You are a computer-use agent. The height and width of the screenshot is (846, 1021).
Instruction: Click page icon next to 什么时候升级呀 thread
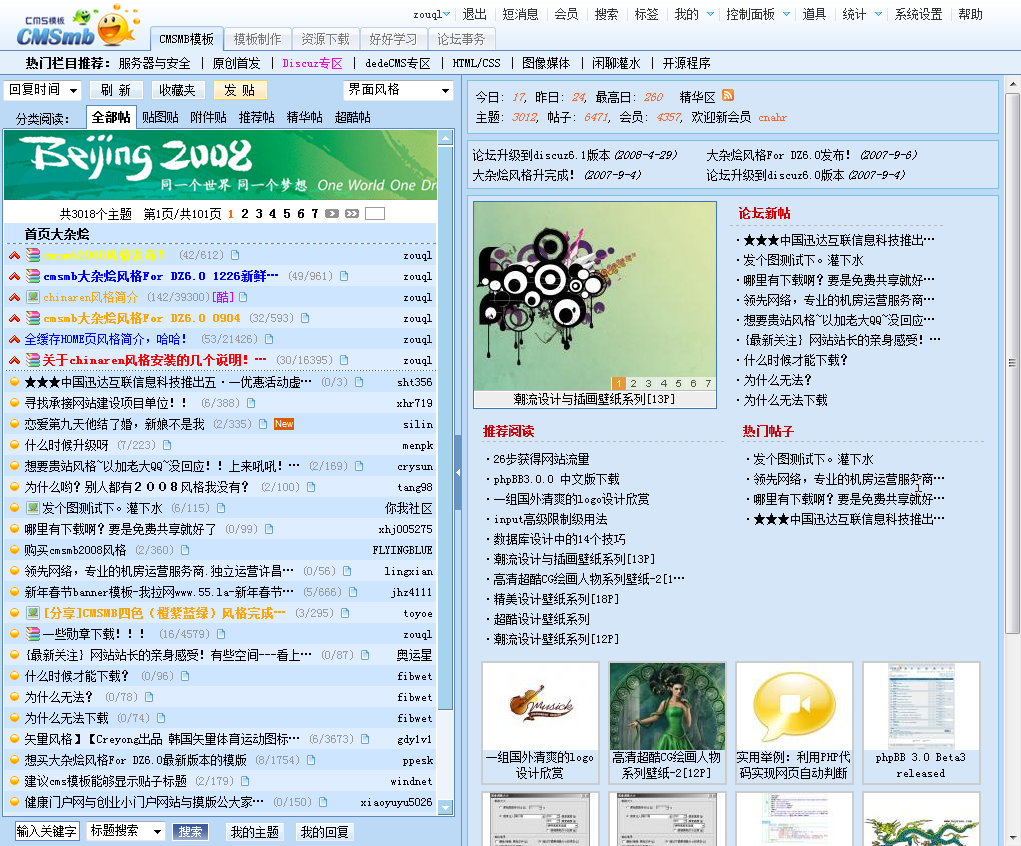[167, 445]
